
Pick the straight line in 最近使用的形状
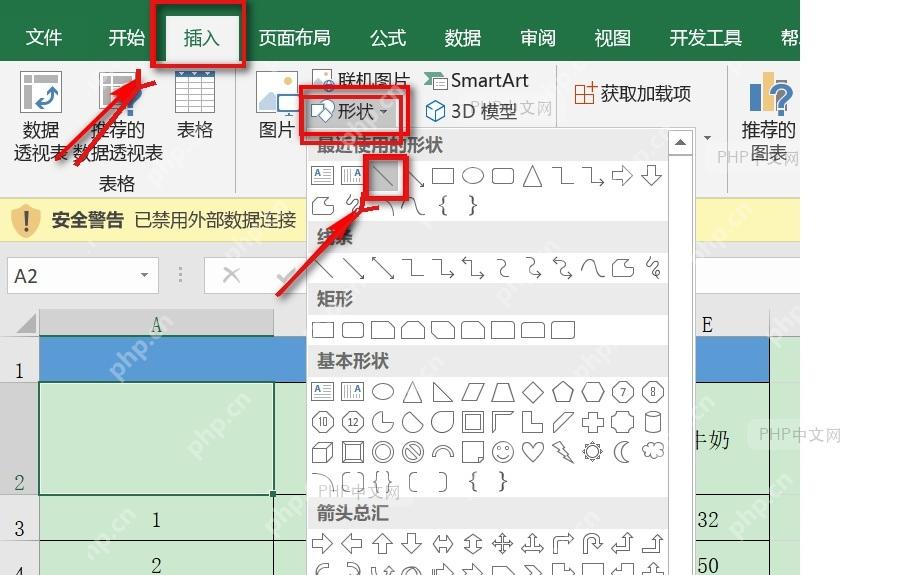tap(383, 175)
